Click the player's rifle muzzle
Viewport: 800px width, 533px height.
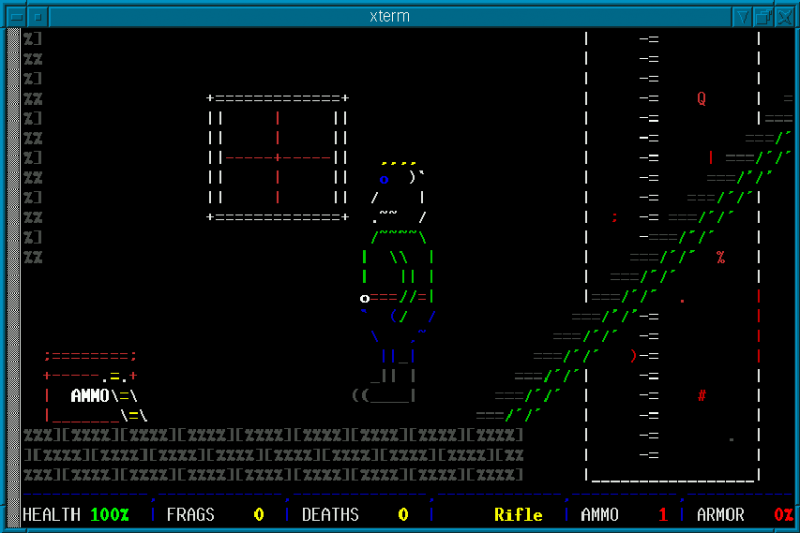[x=364, y=298]
